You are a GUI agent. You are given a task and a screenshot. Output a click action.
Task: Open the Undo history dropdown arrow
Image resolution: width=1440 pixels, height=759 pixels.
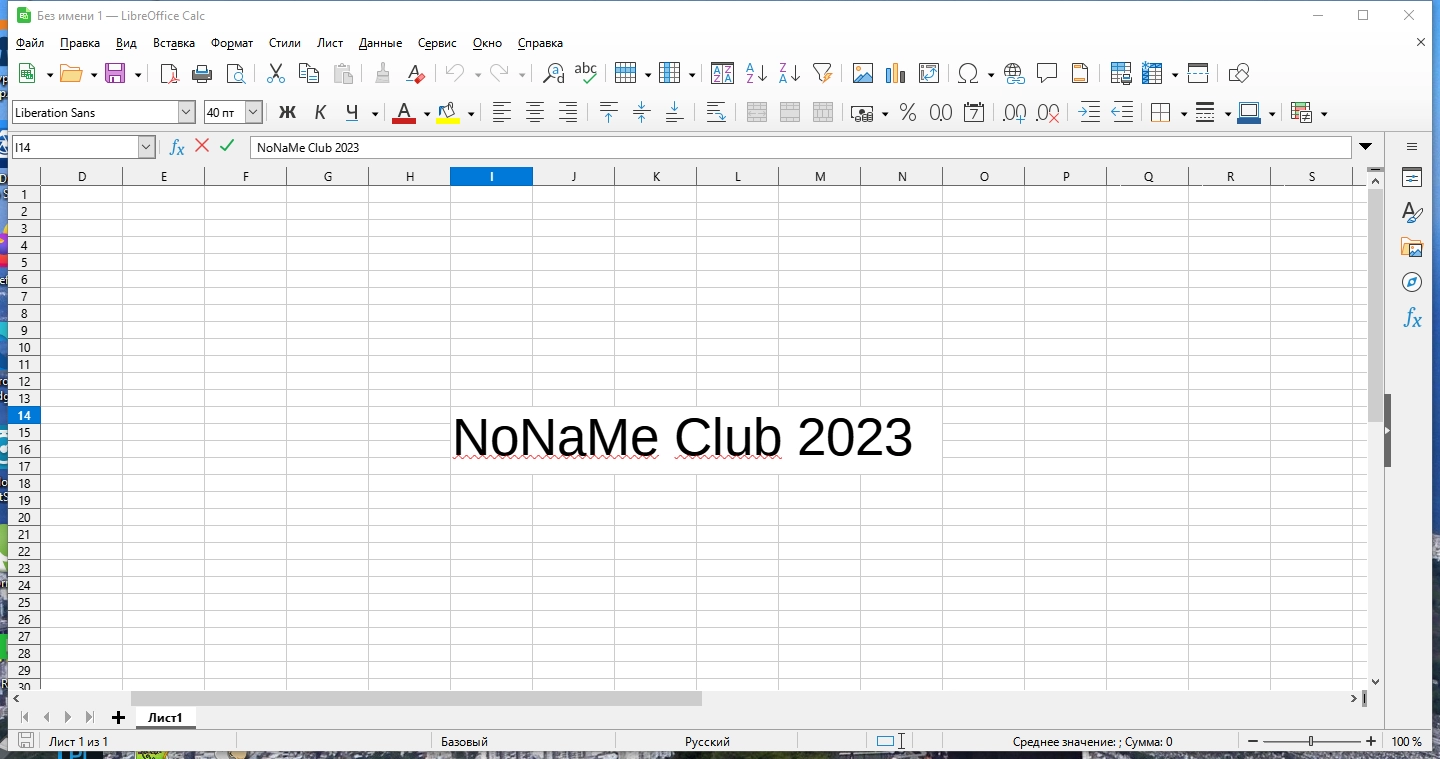477,74
